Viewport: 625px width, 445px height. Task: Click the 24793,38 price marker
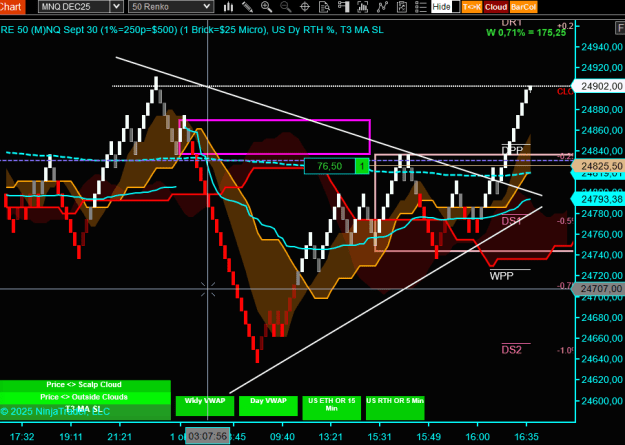pyautogui.click(x=599, y=198)
